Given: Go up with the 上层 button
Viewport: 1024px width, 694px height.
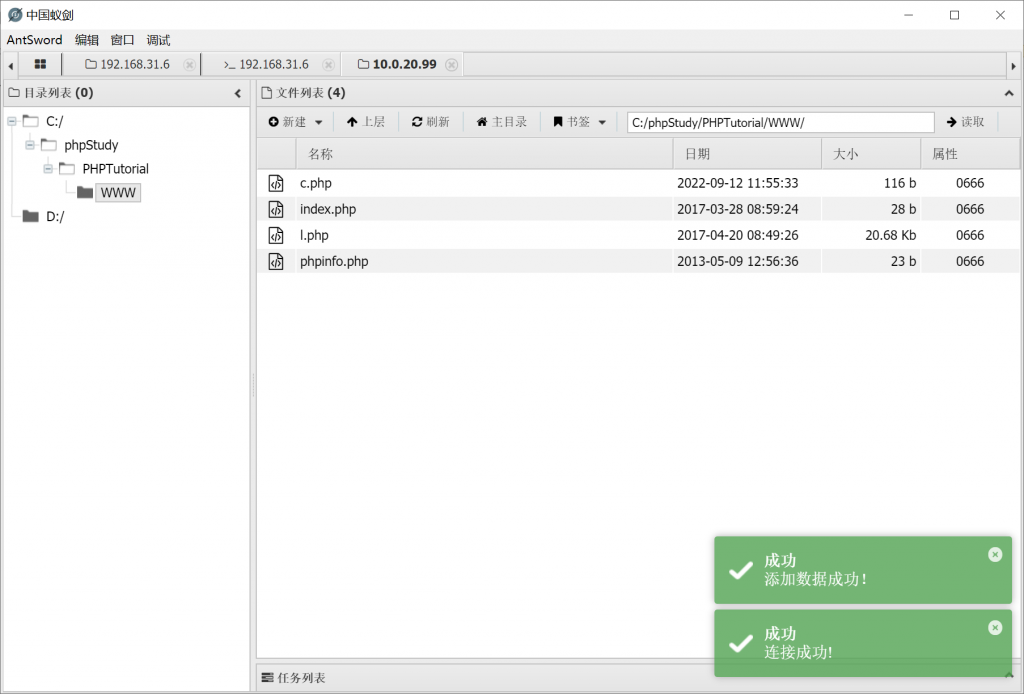Looking at the screenshot, I should pyautogui.click(x=365, y=122).
